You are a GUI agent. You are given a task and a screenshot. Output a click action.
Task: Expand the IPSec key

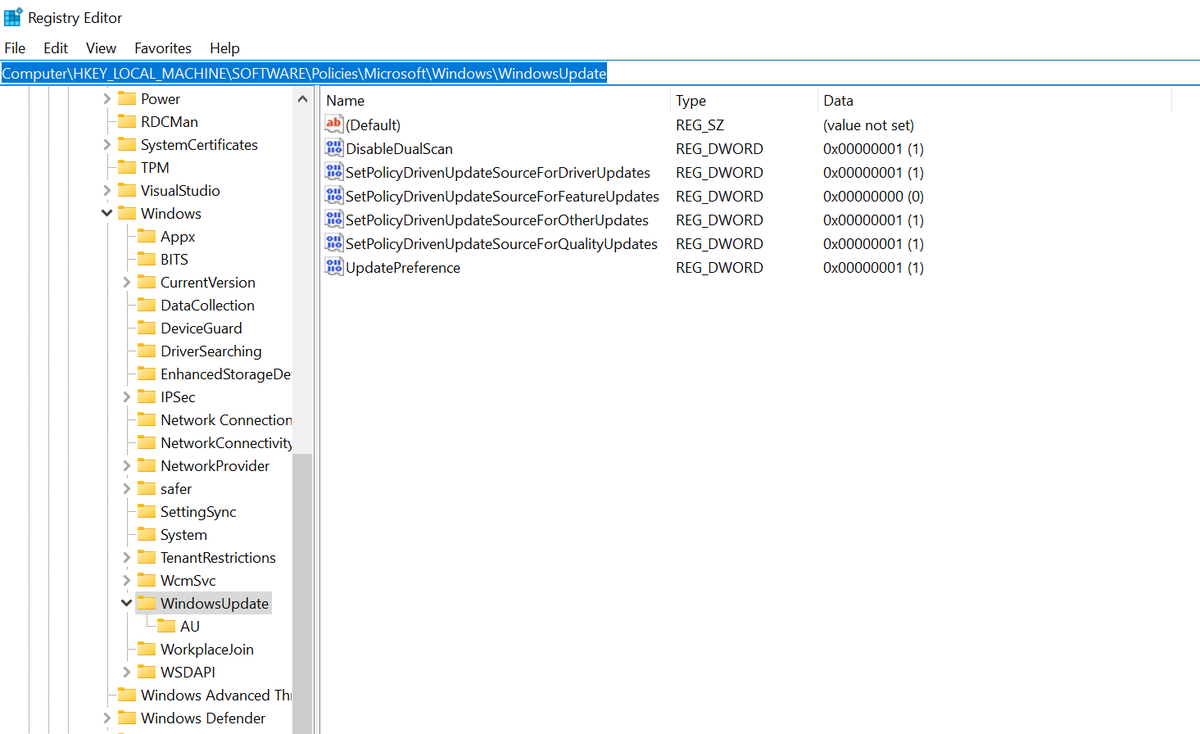(x=127, y=398)
